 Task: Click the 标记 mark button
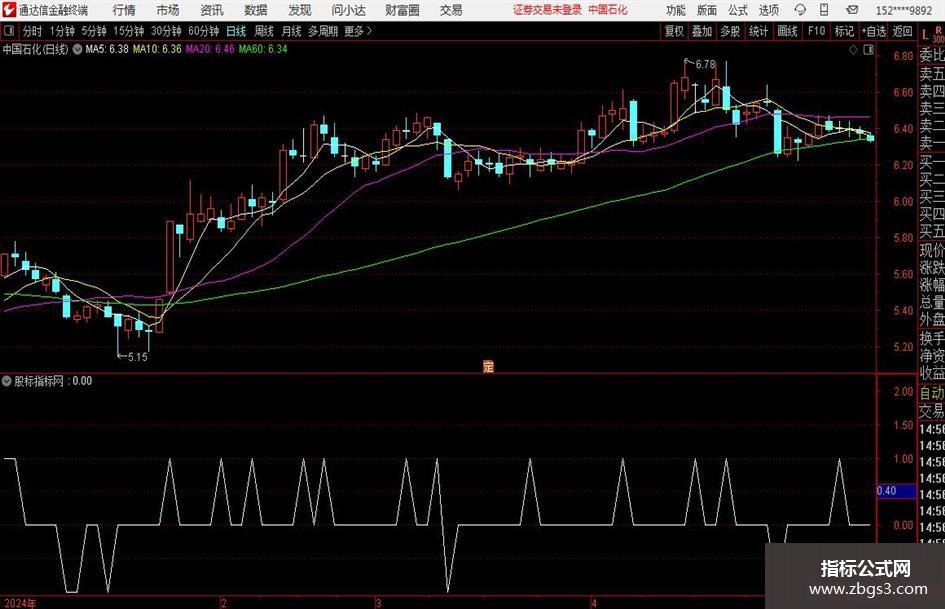pyautogui.click(x=844, y=31)
